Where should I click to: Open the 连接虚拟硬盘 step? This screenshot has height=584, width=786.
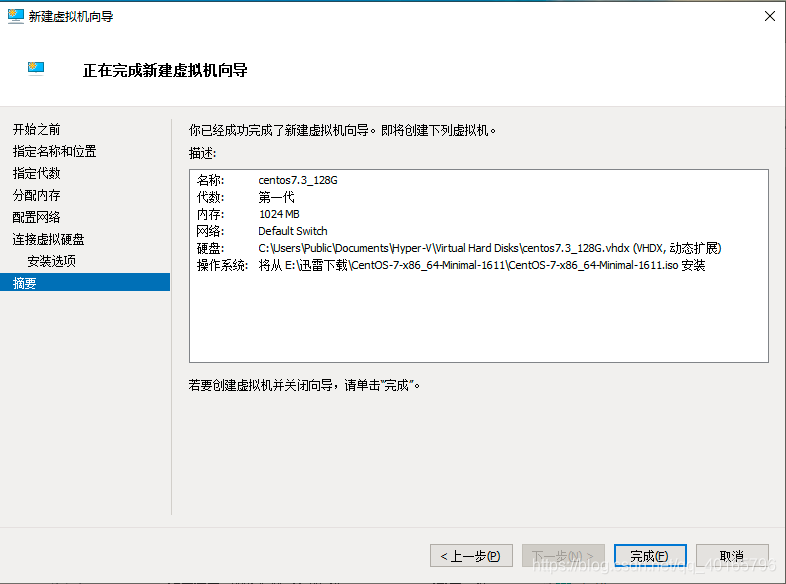tap(48, 239)
